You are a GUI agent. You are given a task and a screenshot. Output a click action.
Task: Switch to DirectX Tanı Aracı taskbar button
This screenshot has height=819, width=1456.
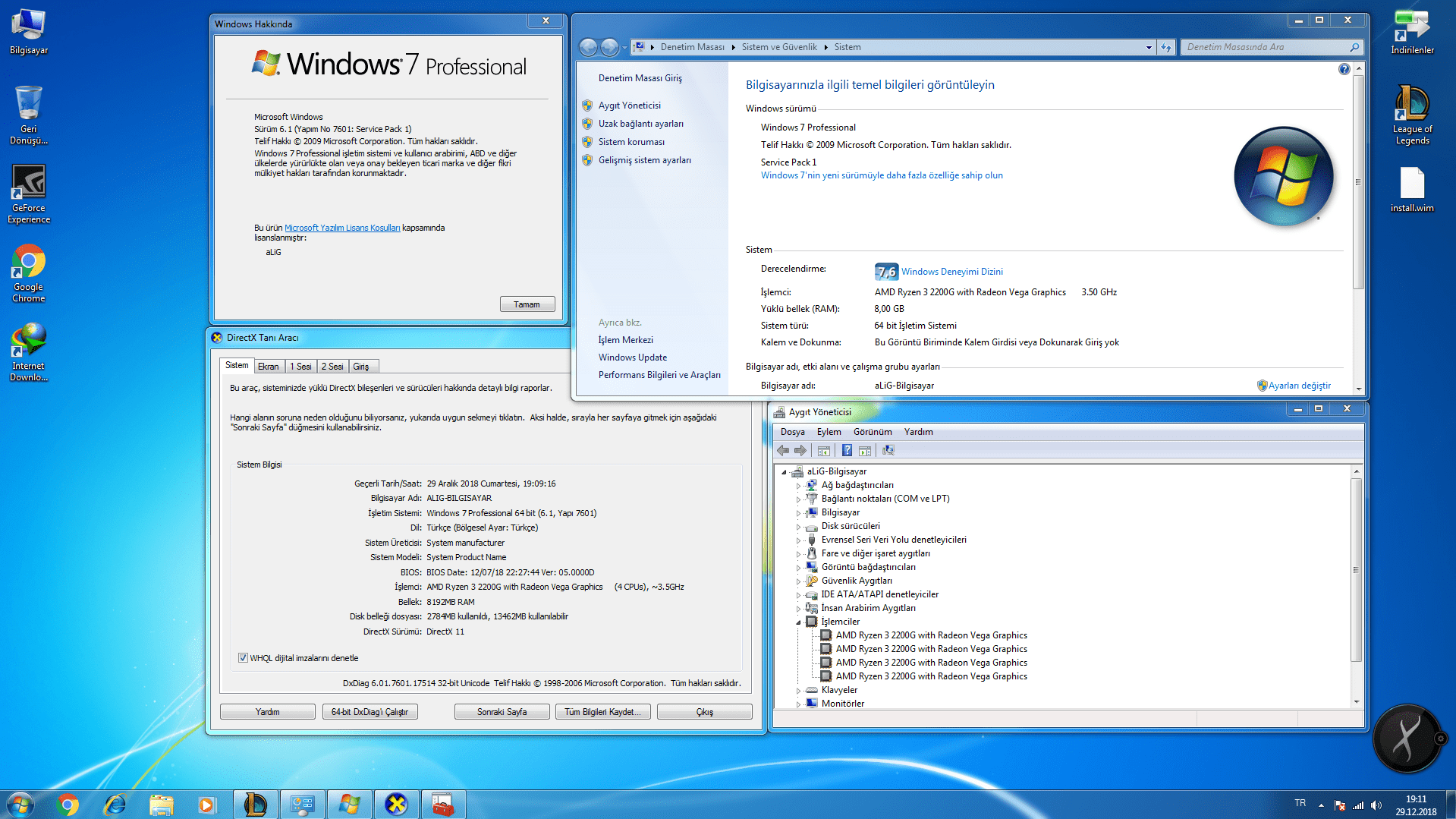click(396, 804)
